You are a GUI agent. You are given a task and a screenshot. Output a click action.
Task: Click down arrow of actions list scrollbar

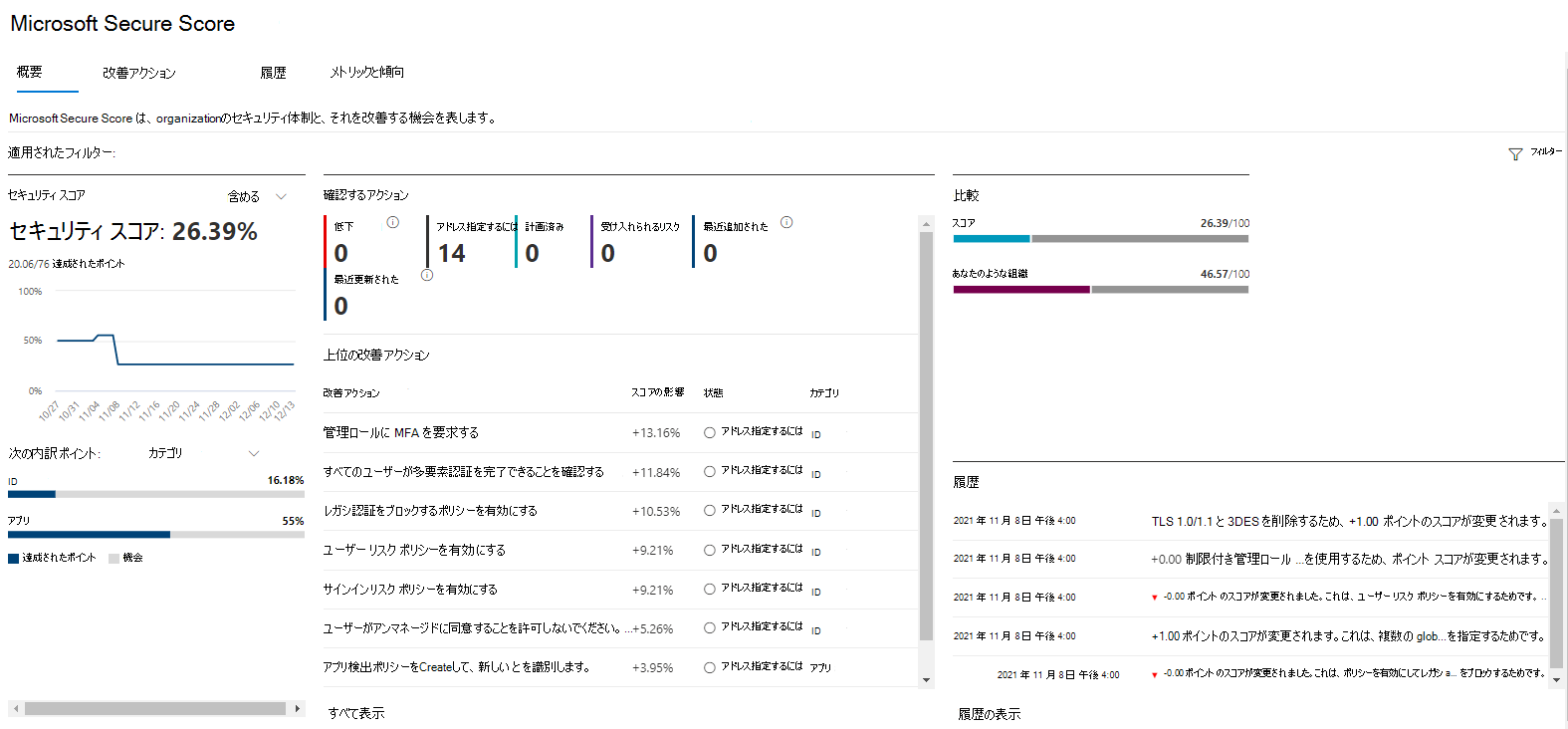tap(927, 680)
